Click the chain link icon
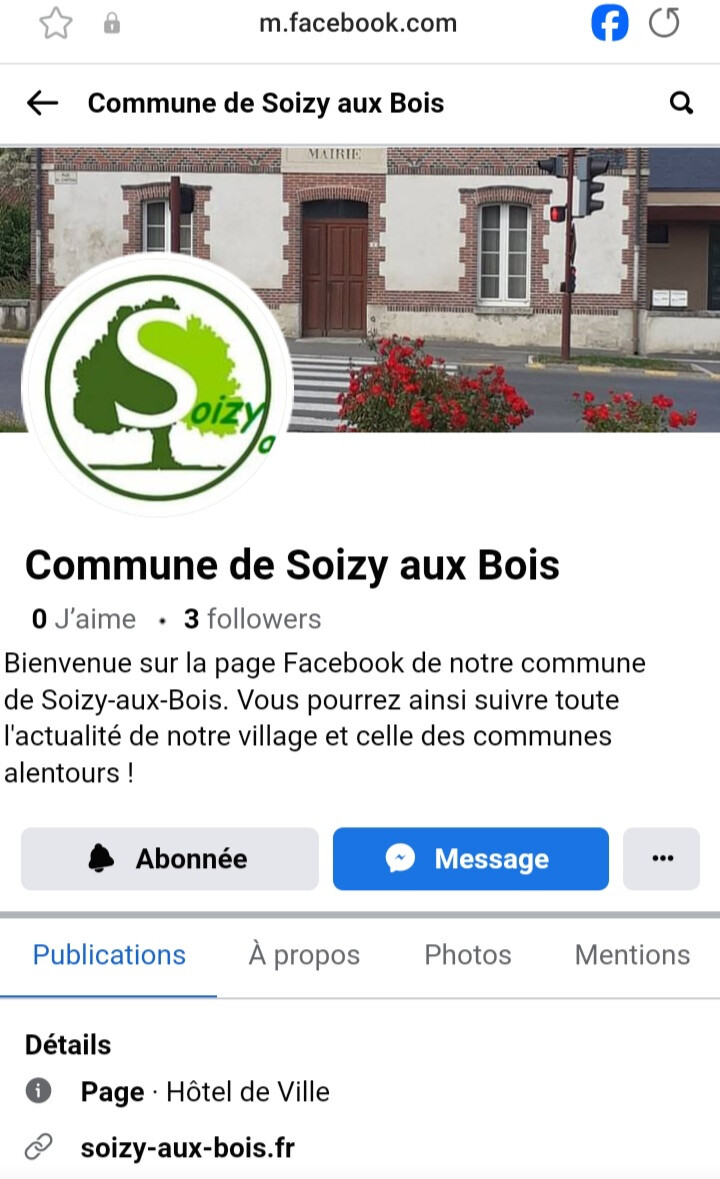Viewport: 720px width, 1179px height. point(38,1147)
